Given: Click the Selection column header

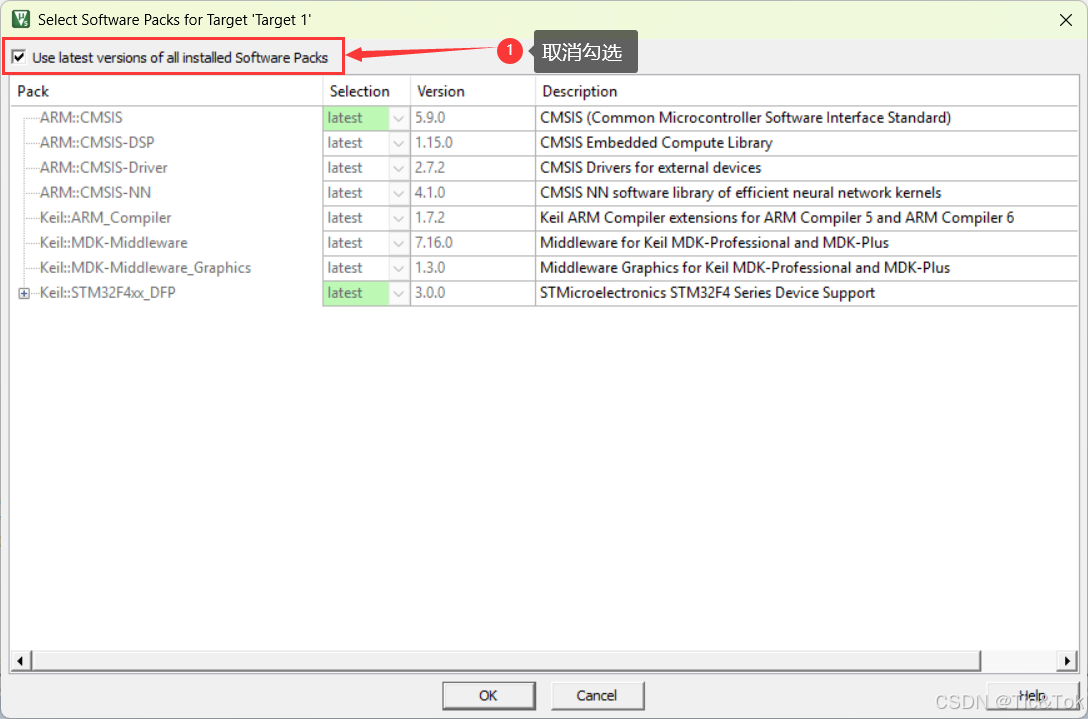Looking at the screenshot, I should [366, 92].
